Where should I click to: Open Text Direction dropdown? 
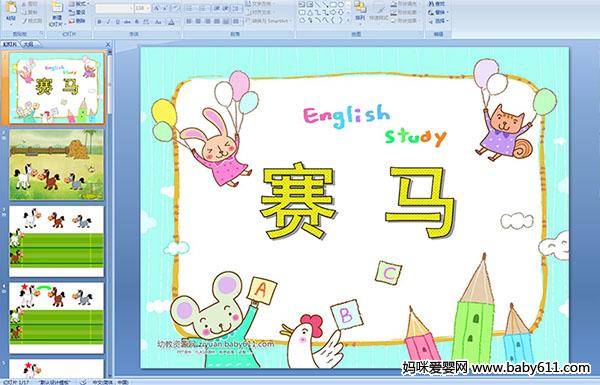(x=261, y=3)
